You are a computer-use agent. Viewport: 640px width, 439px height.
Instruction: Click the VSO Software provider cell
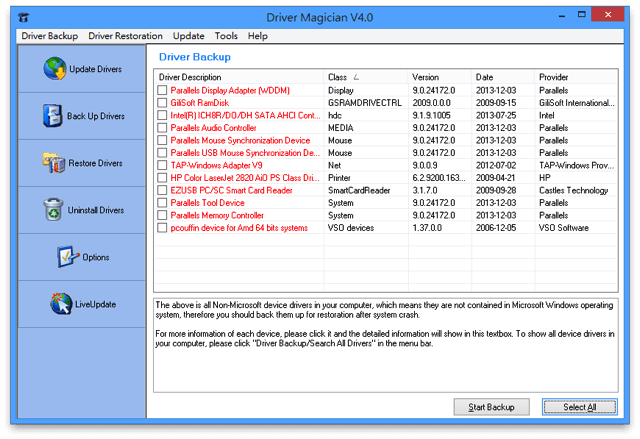[564, 228]
